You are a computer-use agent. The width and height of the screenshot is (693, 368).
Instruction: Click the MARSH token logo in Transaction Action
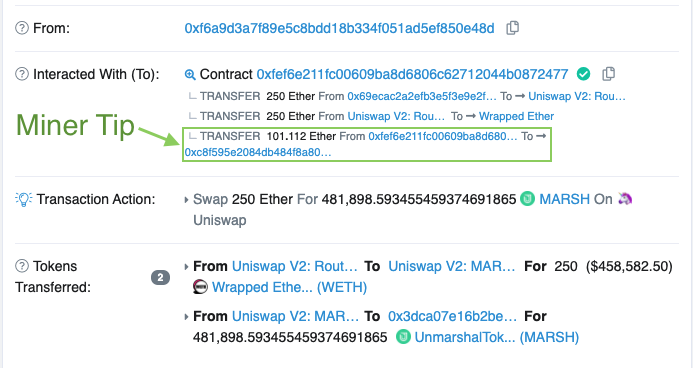527,199
